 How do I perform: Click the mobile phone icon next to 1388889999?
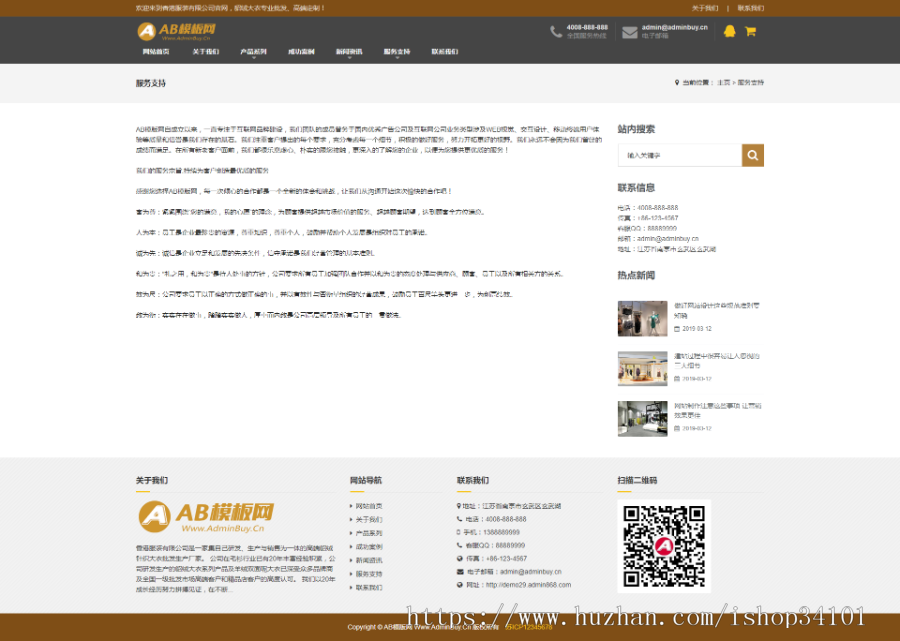460,532
